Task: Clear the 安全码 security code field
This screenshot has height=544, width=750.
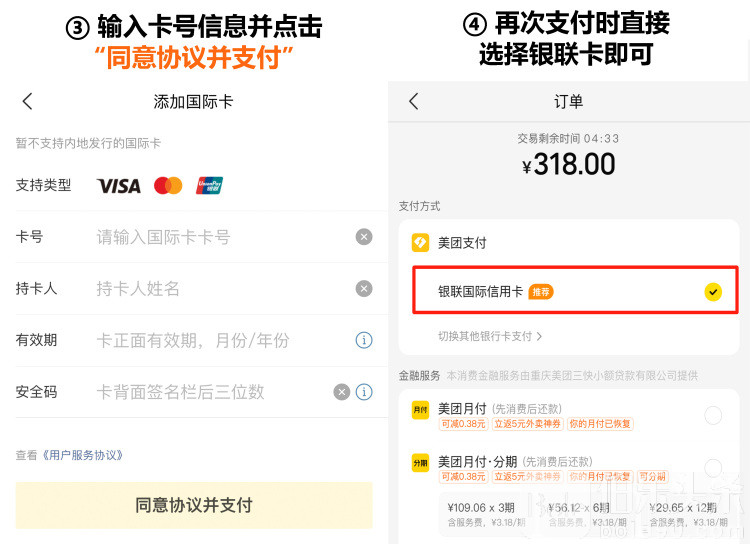Action: click(342, 392)
